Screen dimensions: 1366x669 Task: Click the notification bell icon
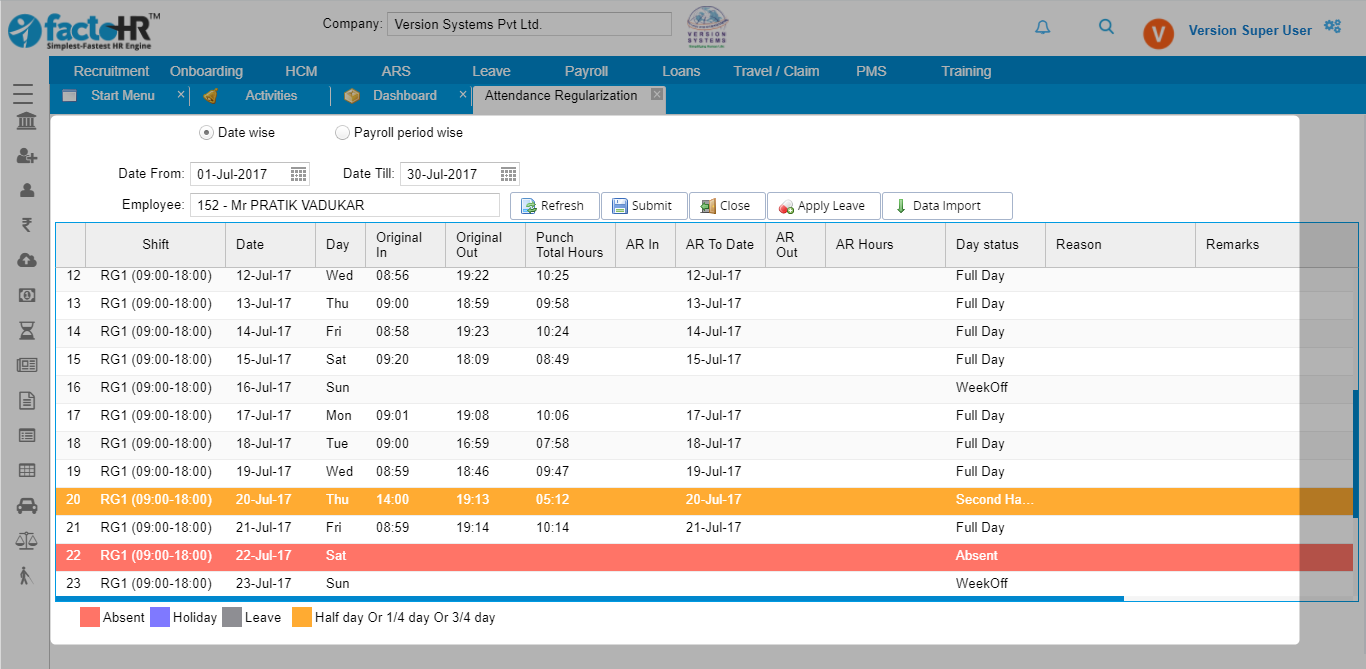coord(1043,28)
